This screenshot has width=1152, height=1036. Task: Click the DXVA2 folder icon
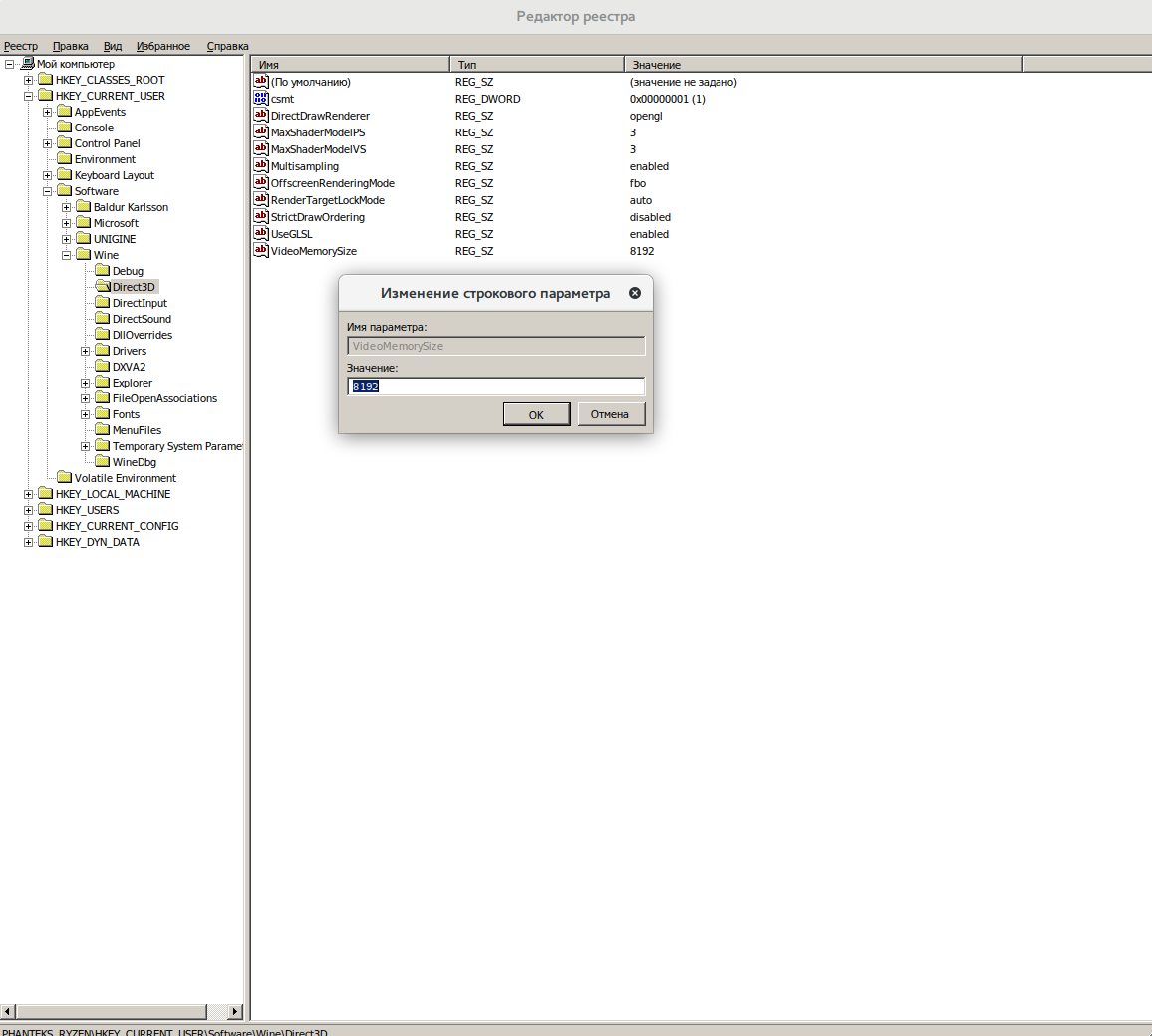tap(103, 366)
